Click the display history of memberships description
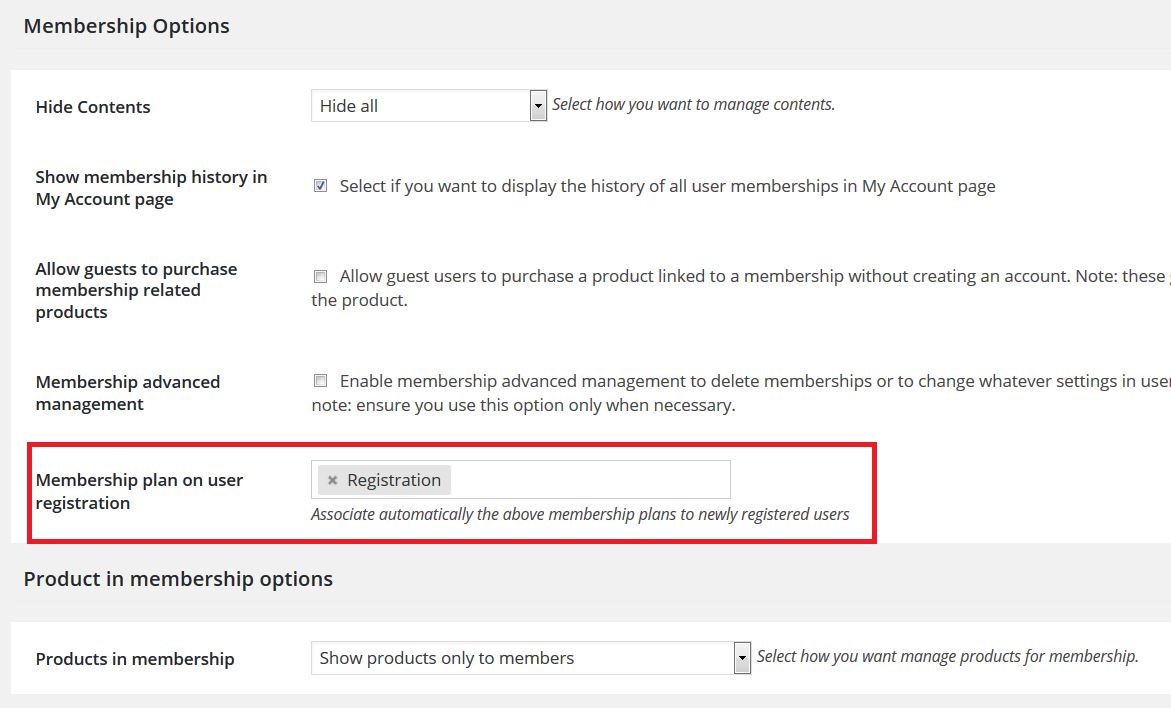 click(x=668, y=186)
